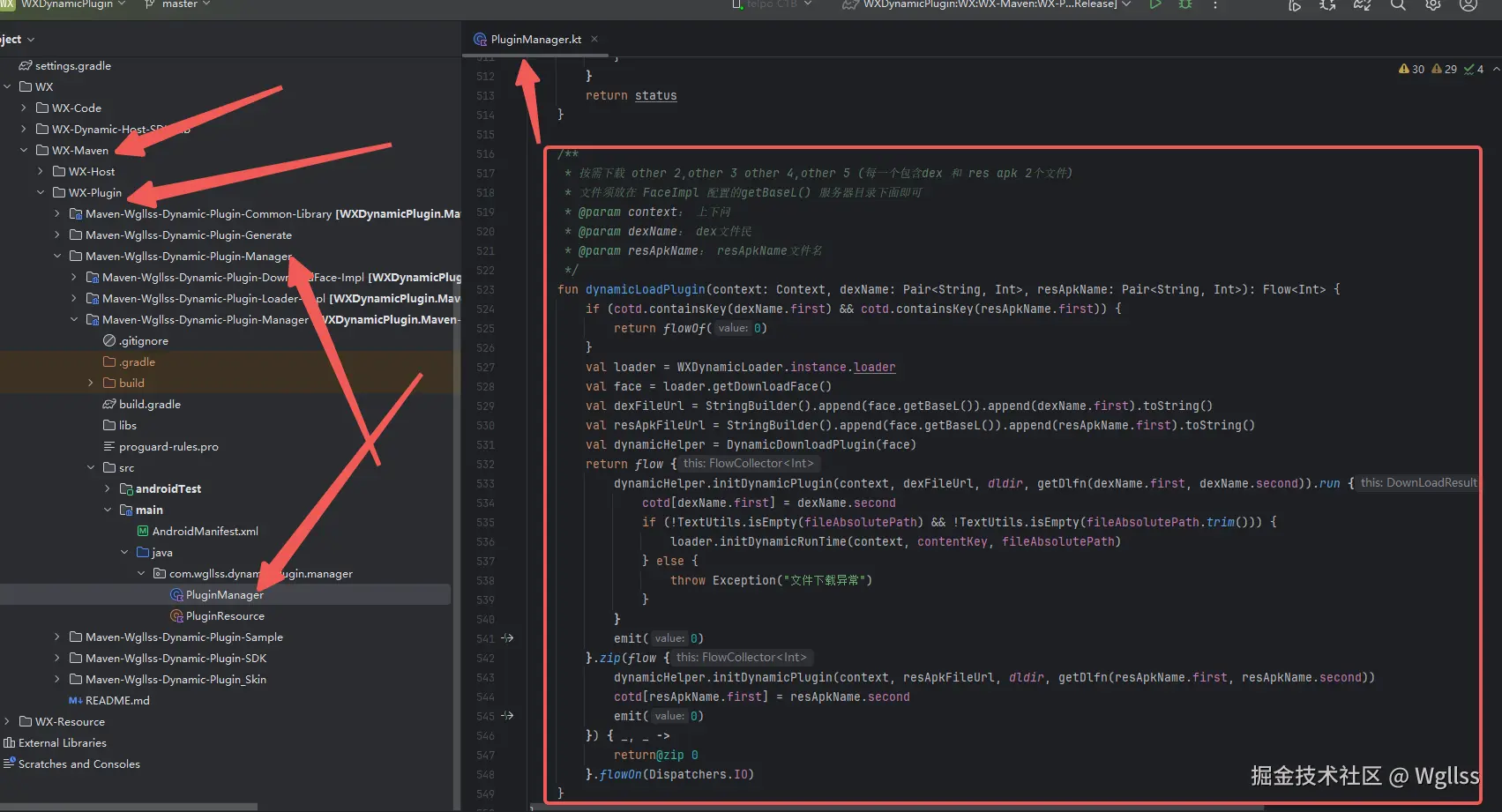Image resolution: width=1502 pixels, height=812 pixels.
Task: Click the apply changes icon in toolbar
Action: (1327, 4)
